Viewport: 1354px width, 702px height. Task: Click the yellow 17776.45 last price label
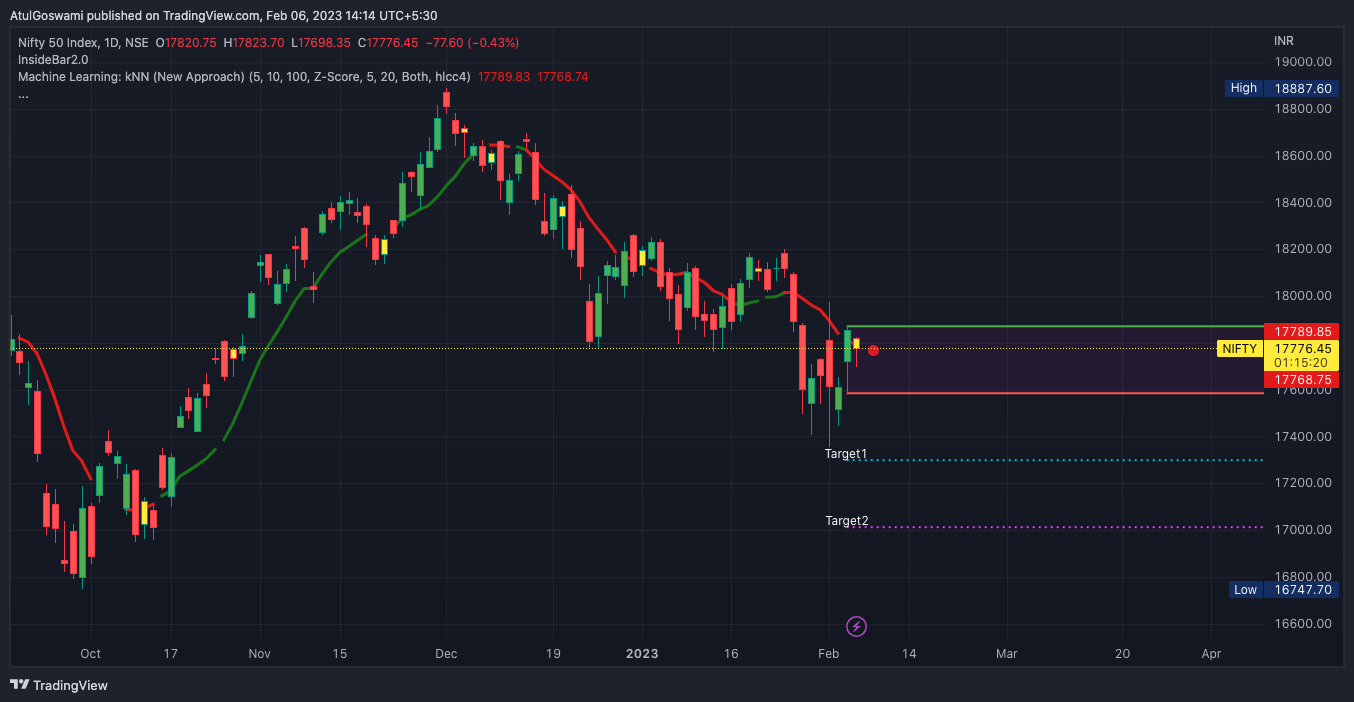[x=1302, y=348]
